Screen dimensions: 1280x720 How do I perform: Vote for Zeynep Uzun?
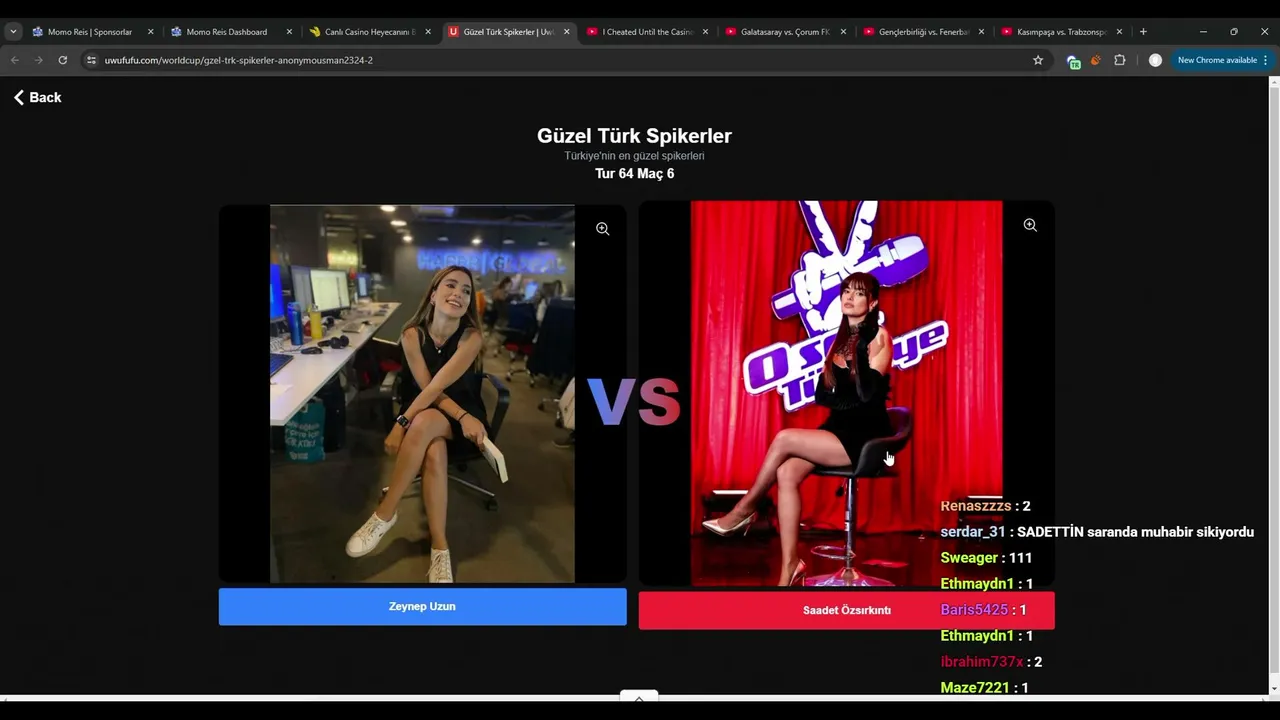(x=423, y=607)
